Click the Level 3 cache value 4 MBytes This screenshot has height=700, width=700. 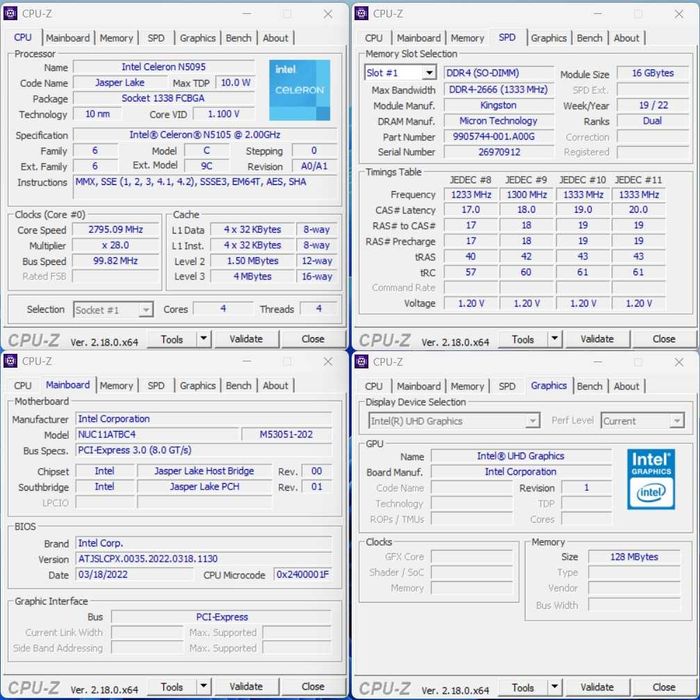tap(252, 276)
